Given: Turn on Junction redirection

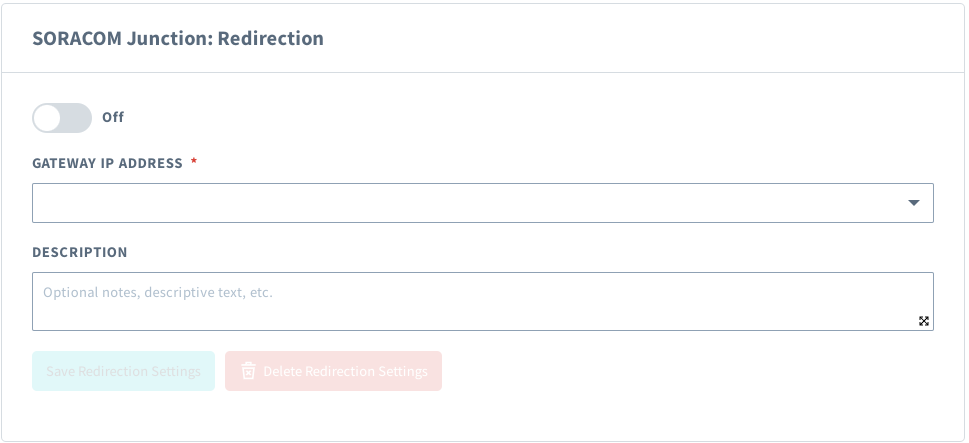Looking at the screenshot, I should pyautogui.click(x=61, y=118).
